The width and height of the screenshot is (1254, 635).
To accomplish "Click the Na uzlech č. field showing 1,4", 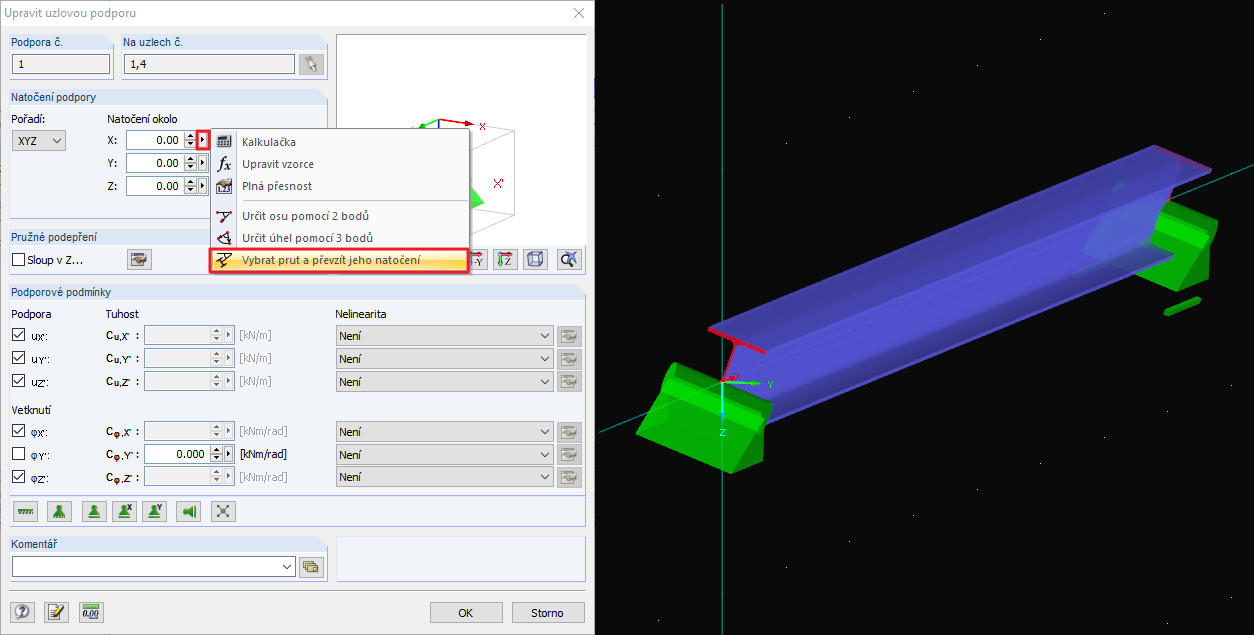I will coord(210,64).
